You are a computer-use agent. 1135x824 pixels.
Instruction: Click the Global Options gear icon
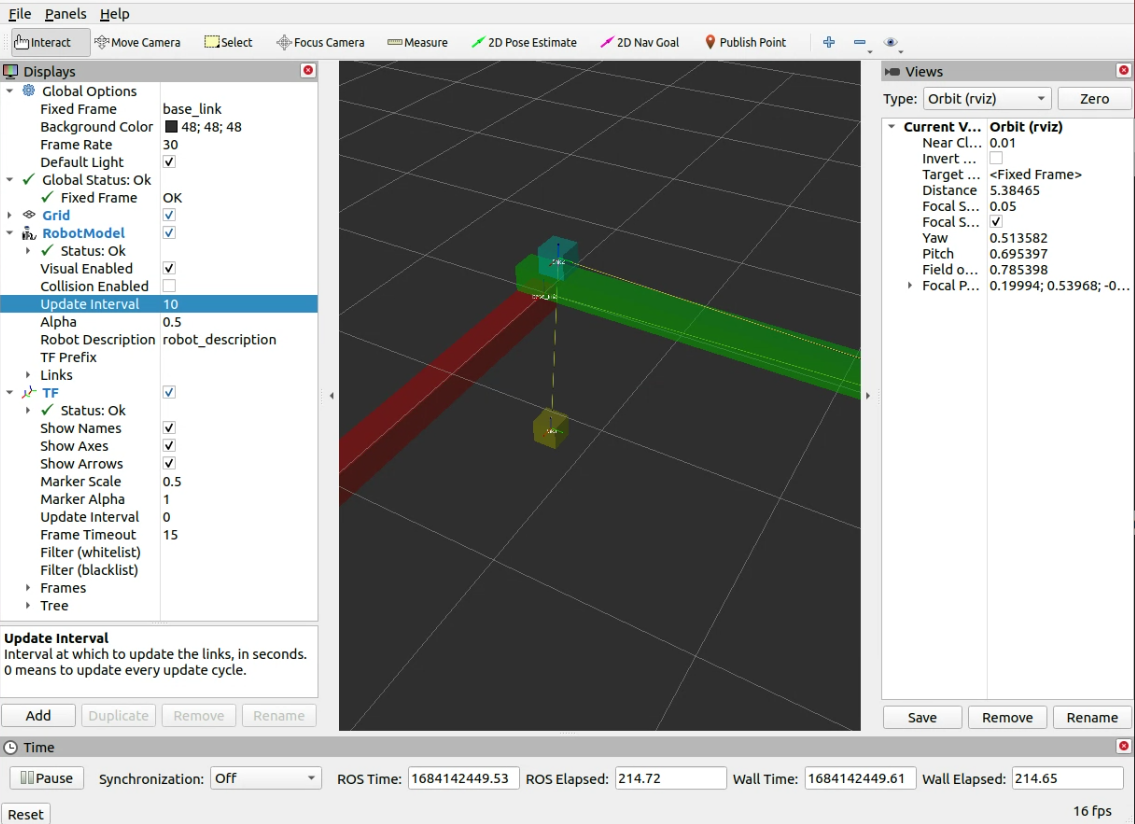coord(28,91)
